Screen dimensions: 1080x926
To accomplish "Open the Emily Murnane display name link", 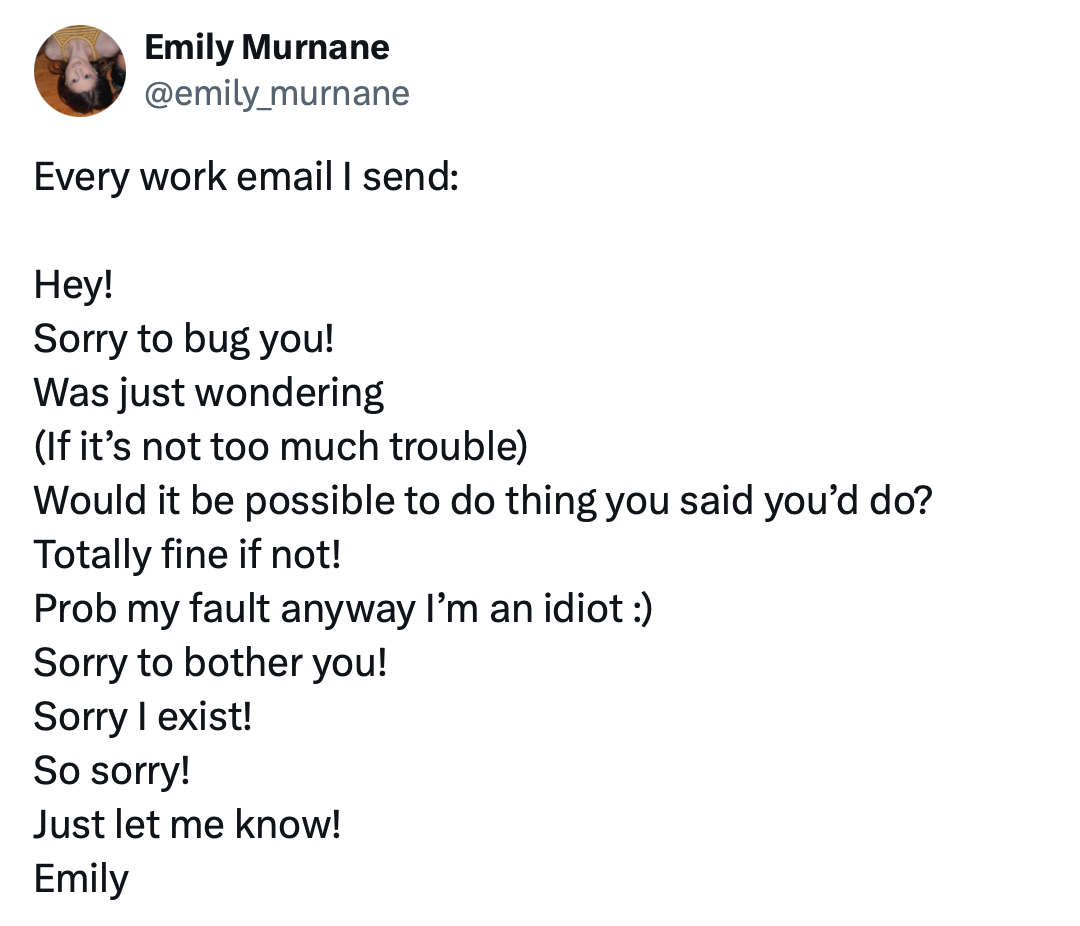I will coord(267,46).
